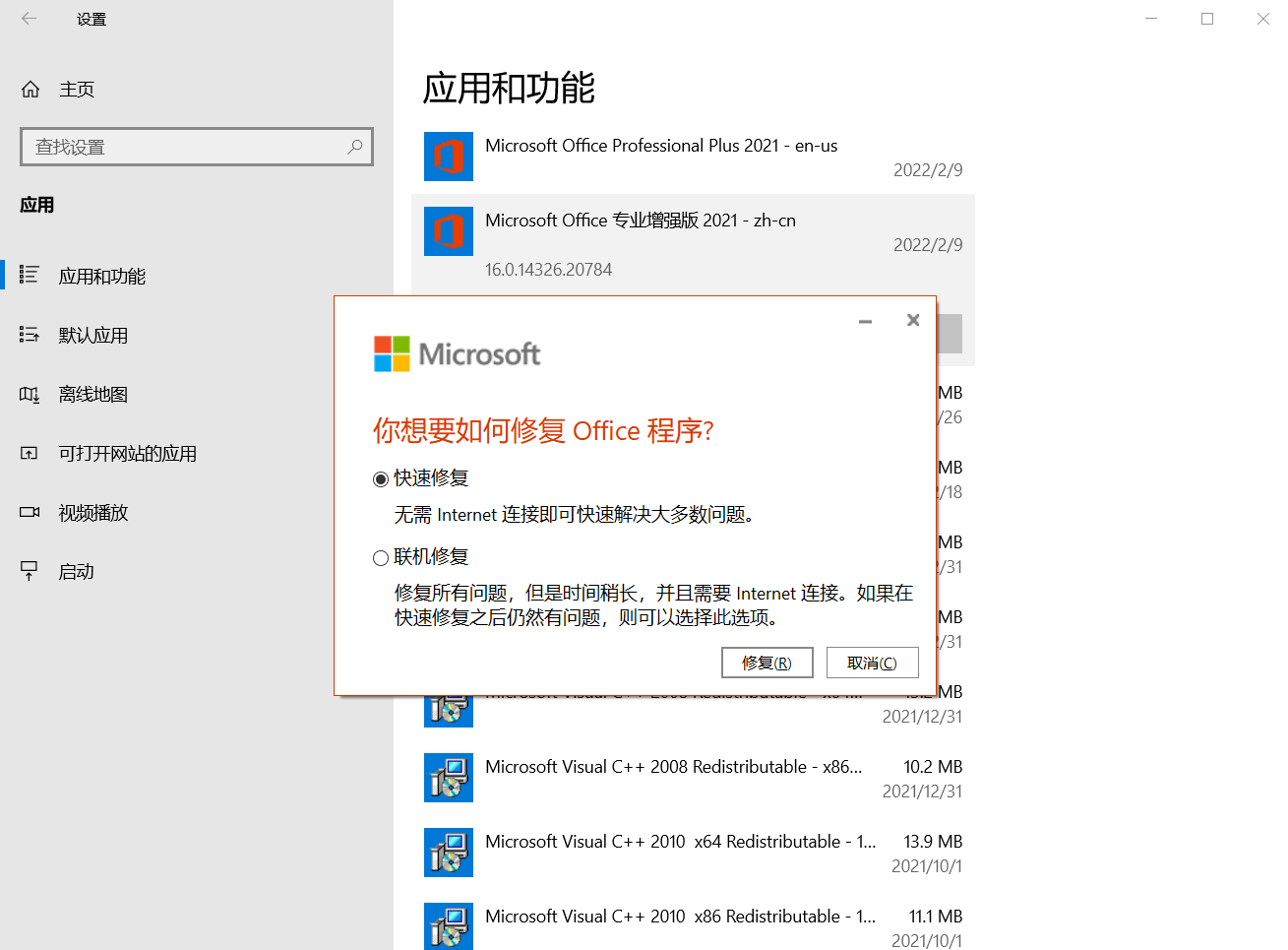Click the 11.1 MB size value
This screenshot has height=950, width=1288.
click(x=936, y=917)
